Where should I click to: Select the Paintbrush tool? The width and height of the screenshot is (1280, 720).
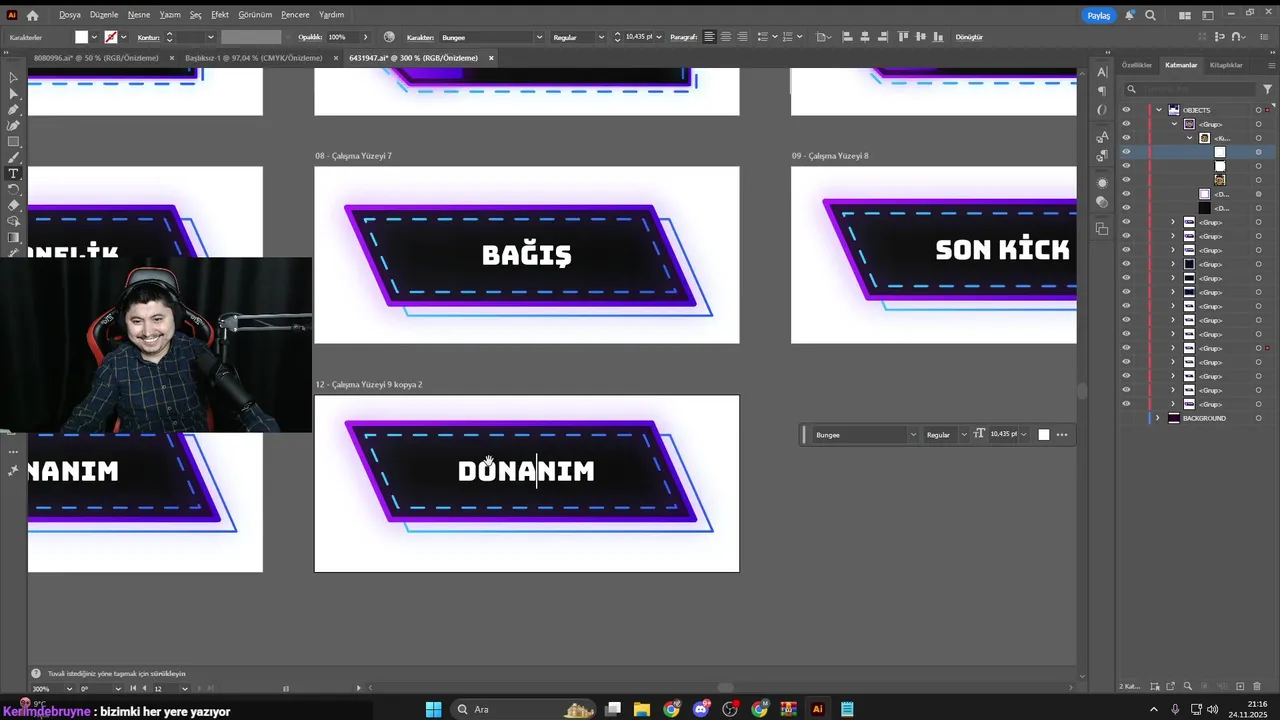coord(13,158)
